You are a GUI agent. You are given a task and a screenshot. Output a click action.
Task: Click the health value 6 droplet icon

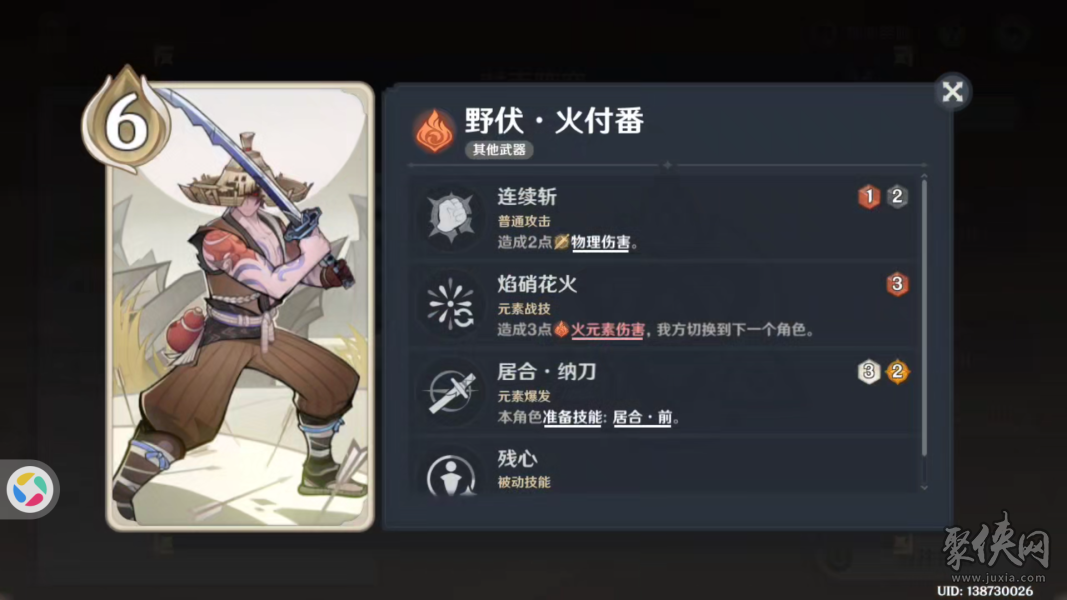pos(126,120)
